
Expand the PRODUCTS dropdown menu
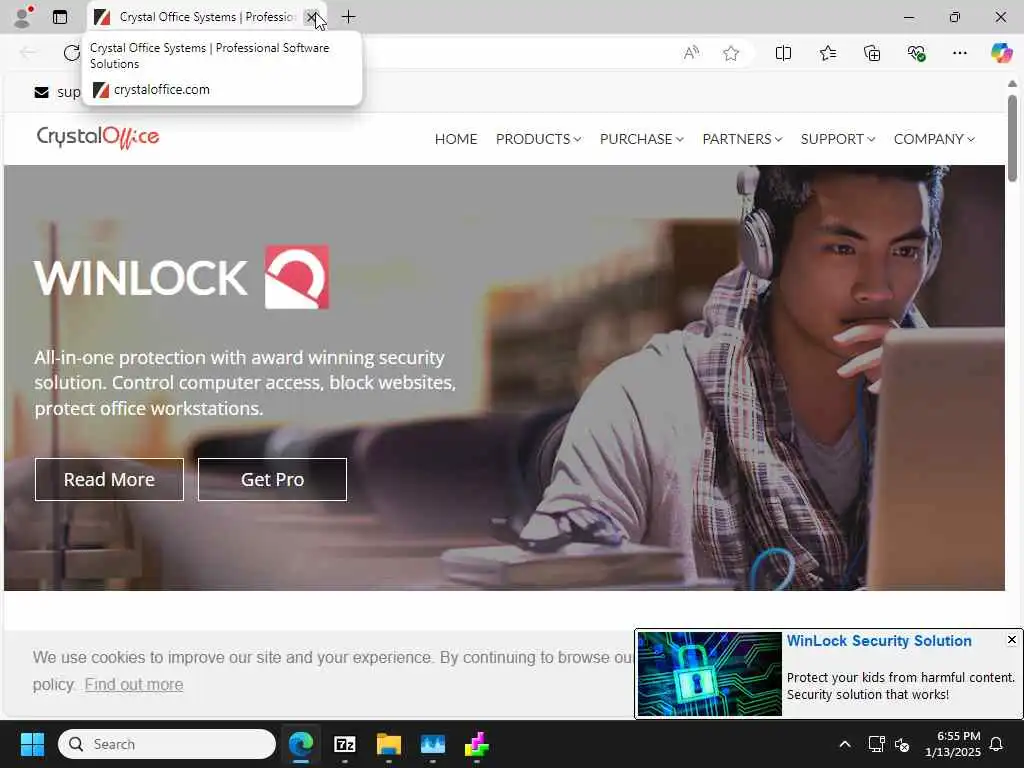click(538, 139)
